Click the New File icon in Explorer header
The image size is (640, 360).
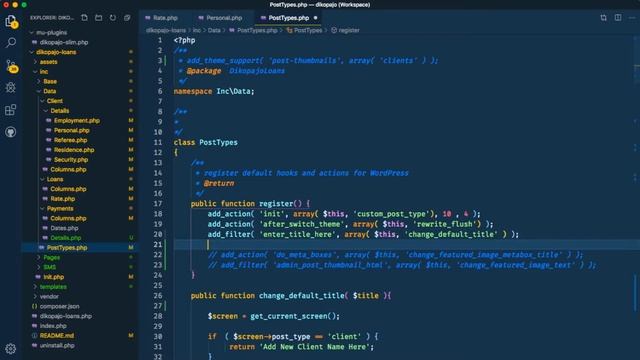[84, 18]
